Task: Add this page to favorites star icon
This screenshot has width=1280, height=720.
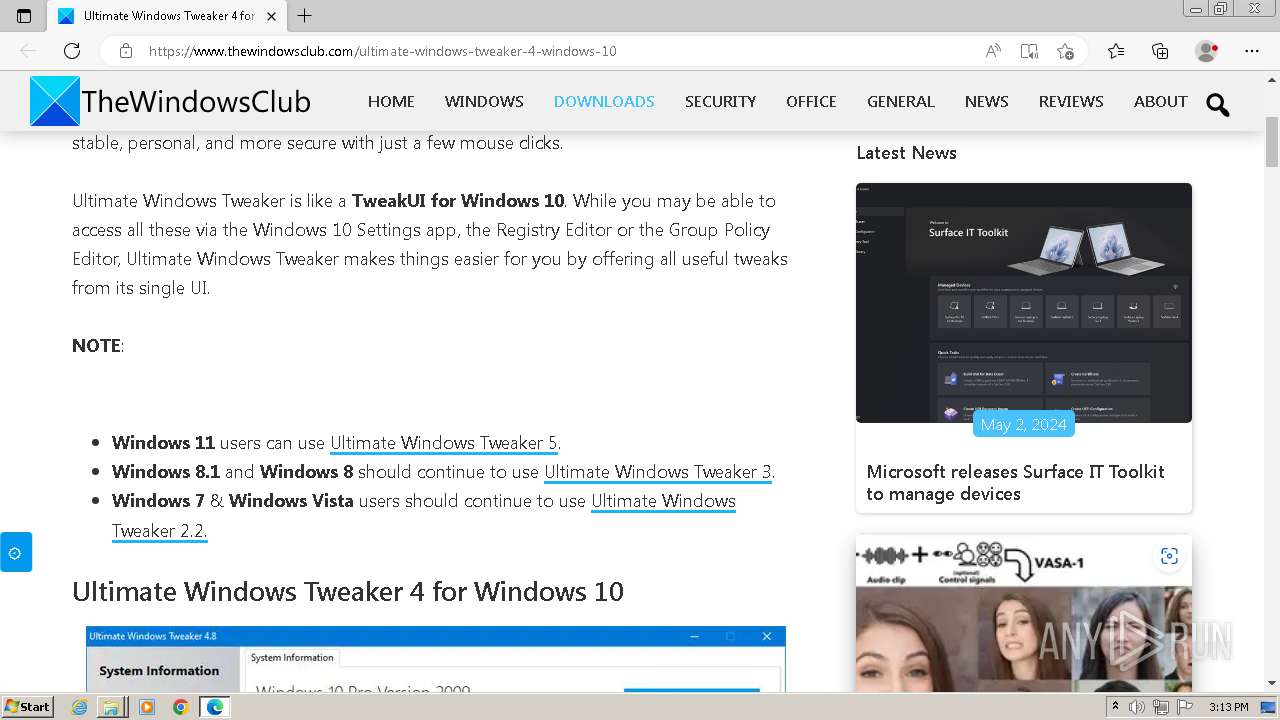Action: pyautogui.click(x=1065, y=51)
